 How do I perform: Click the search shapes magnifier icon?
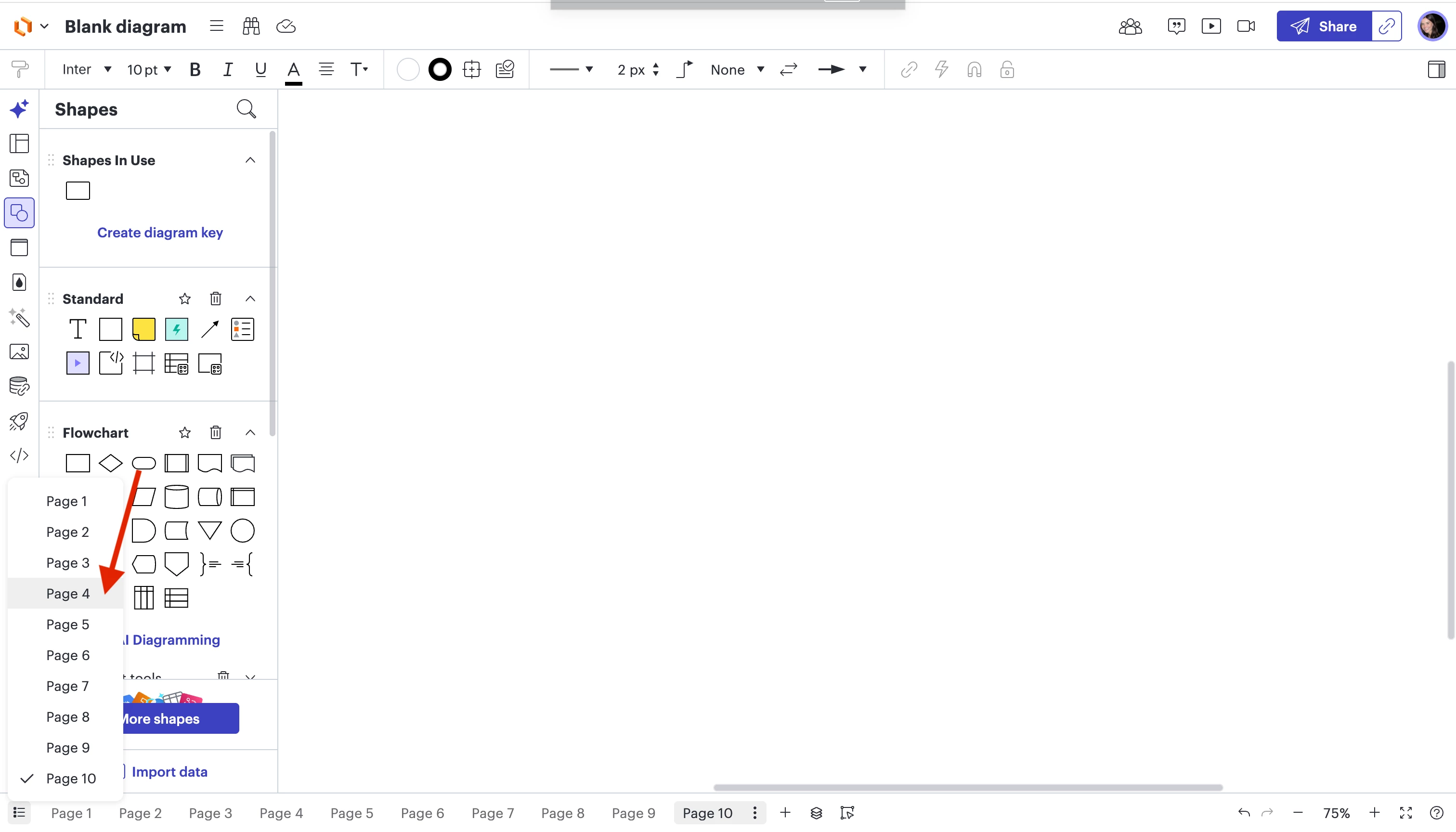click(x=246, y=108)
